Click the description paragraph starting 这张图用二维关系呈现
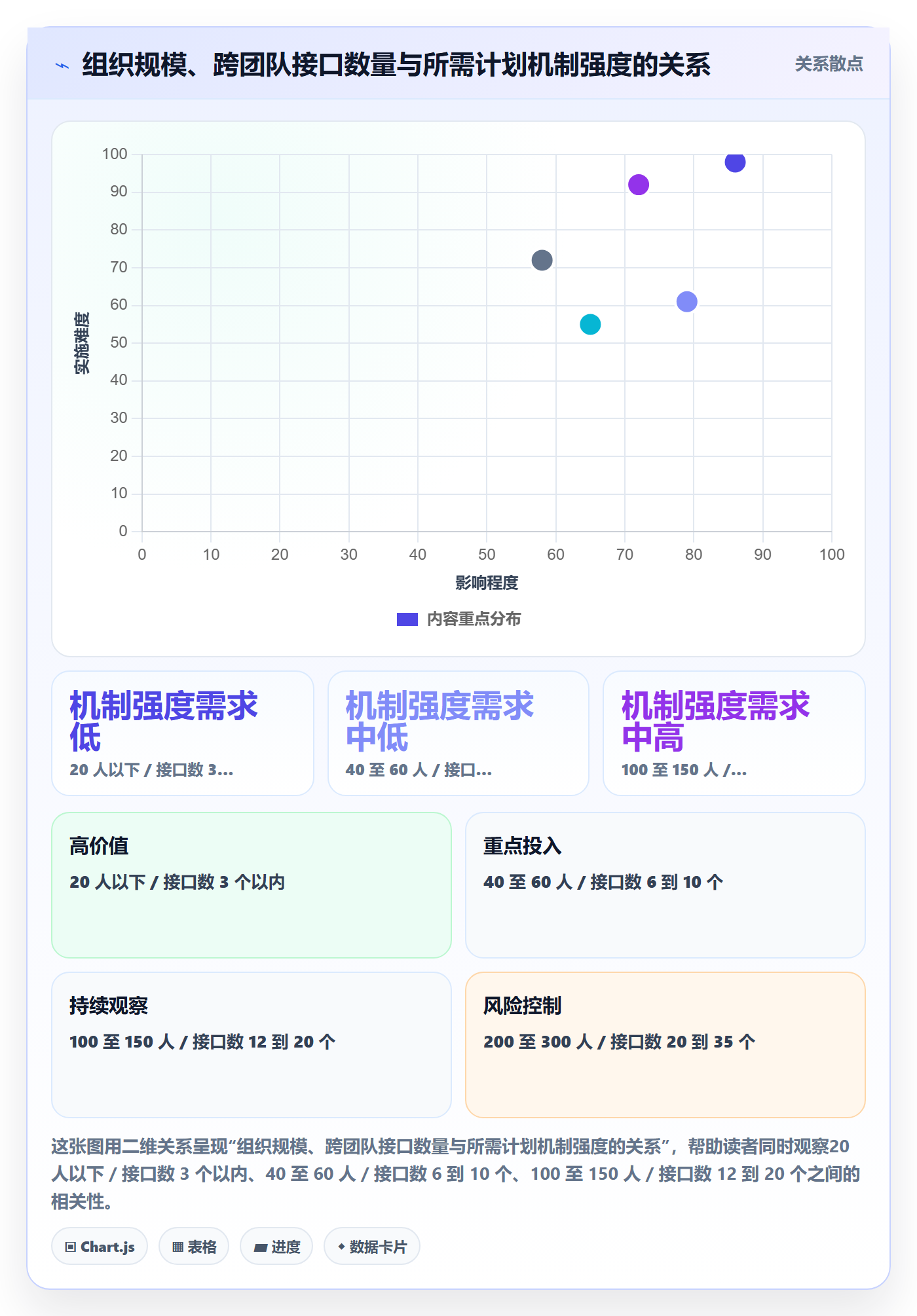917x1316 pixels. click(x=456, y=1174)
